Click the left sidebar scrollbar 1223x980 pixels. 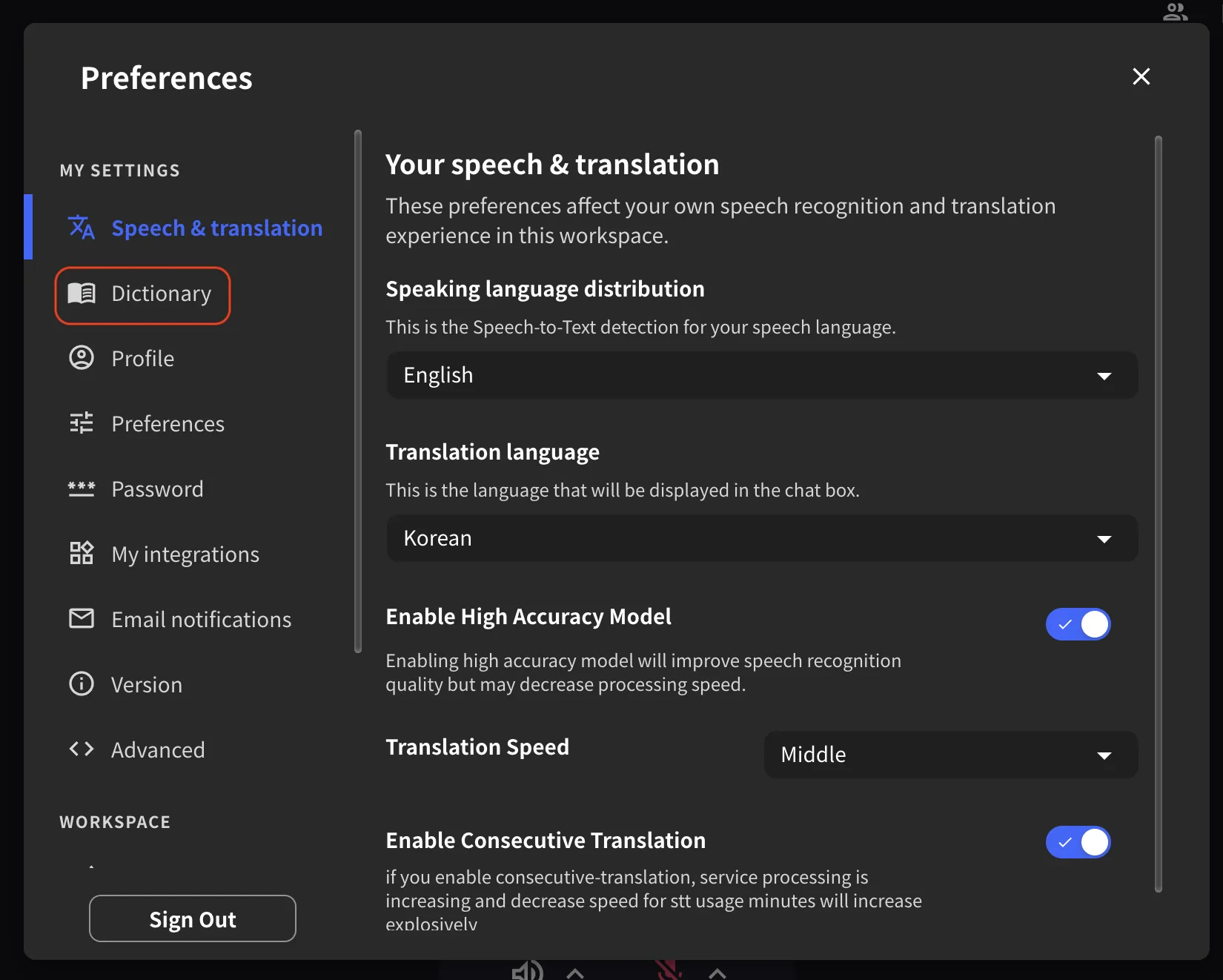coord(358,391)
